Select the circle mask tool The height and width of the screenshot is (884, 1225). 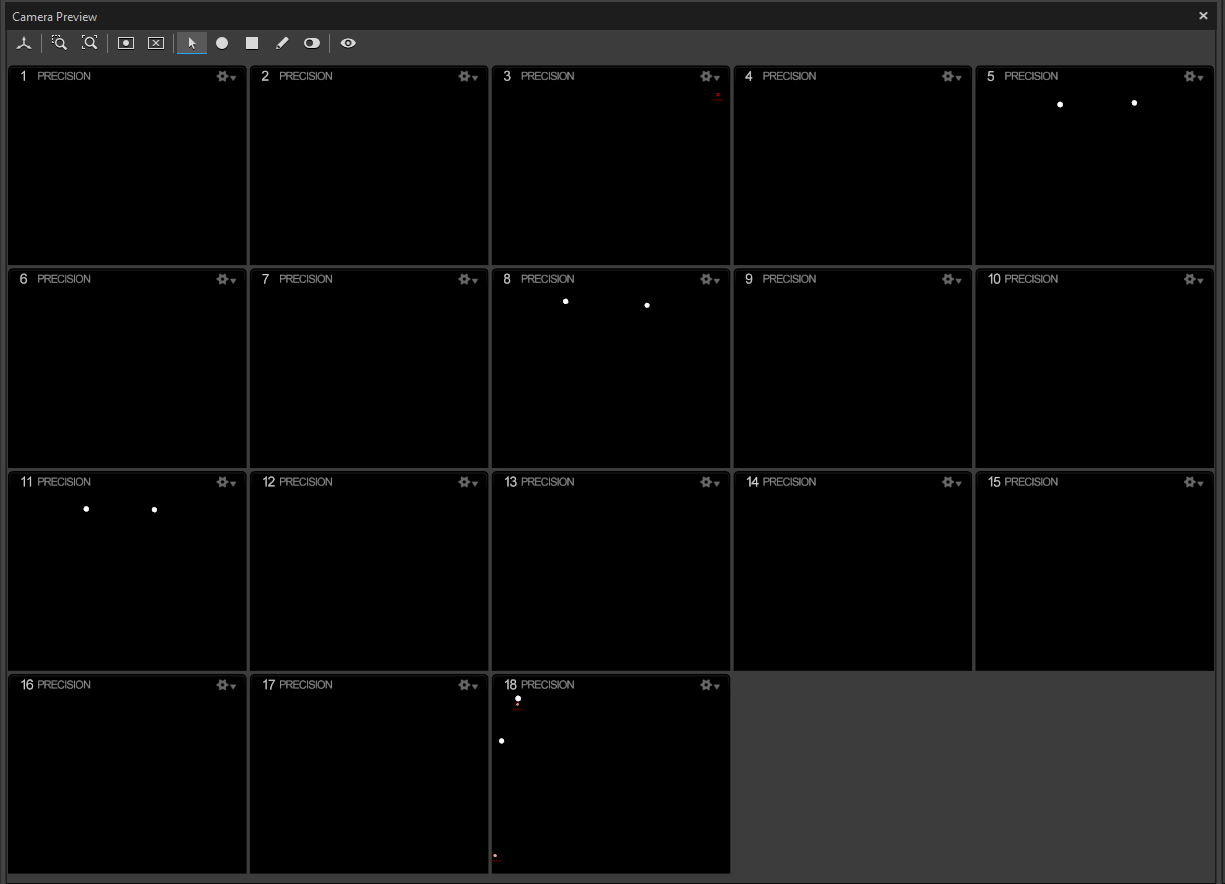click(222, 43)
